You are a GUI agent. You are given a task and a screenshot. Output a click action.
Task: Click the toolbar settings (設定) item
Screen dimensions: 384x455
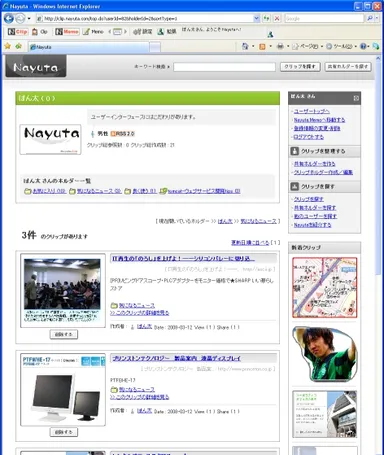tap(143, 32)
